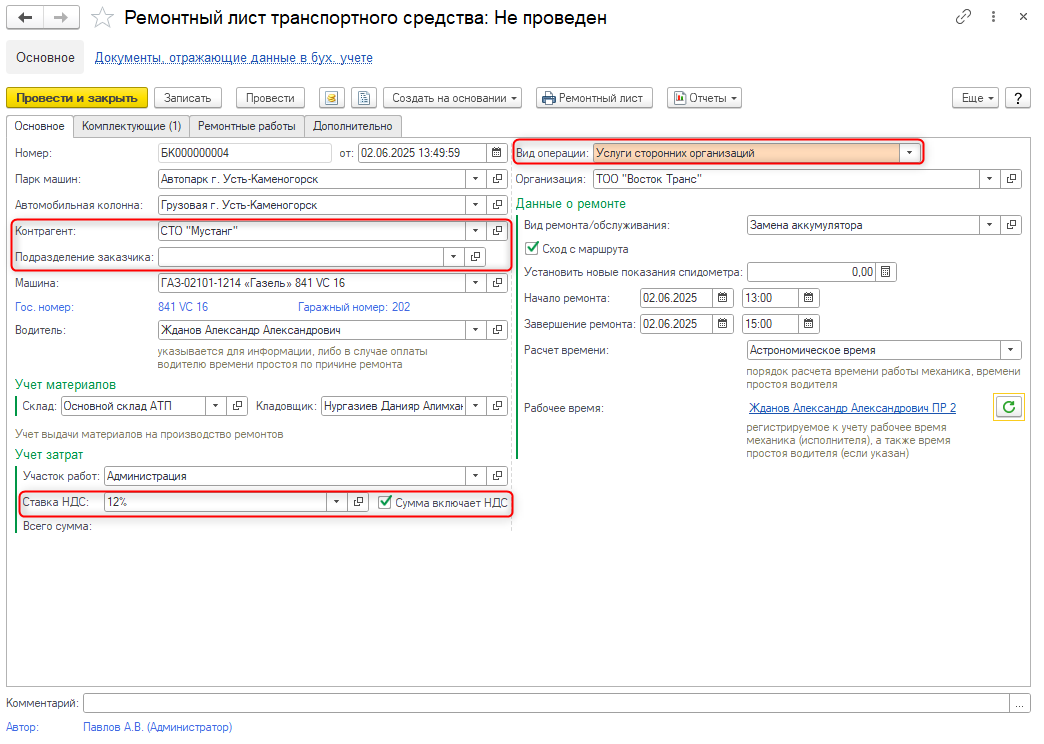Open calendar picker for document date
Image resolution: width=1044 pixels, height=744 pixels.
[497, 153]
